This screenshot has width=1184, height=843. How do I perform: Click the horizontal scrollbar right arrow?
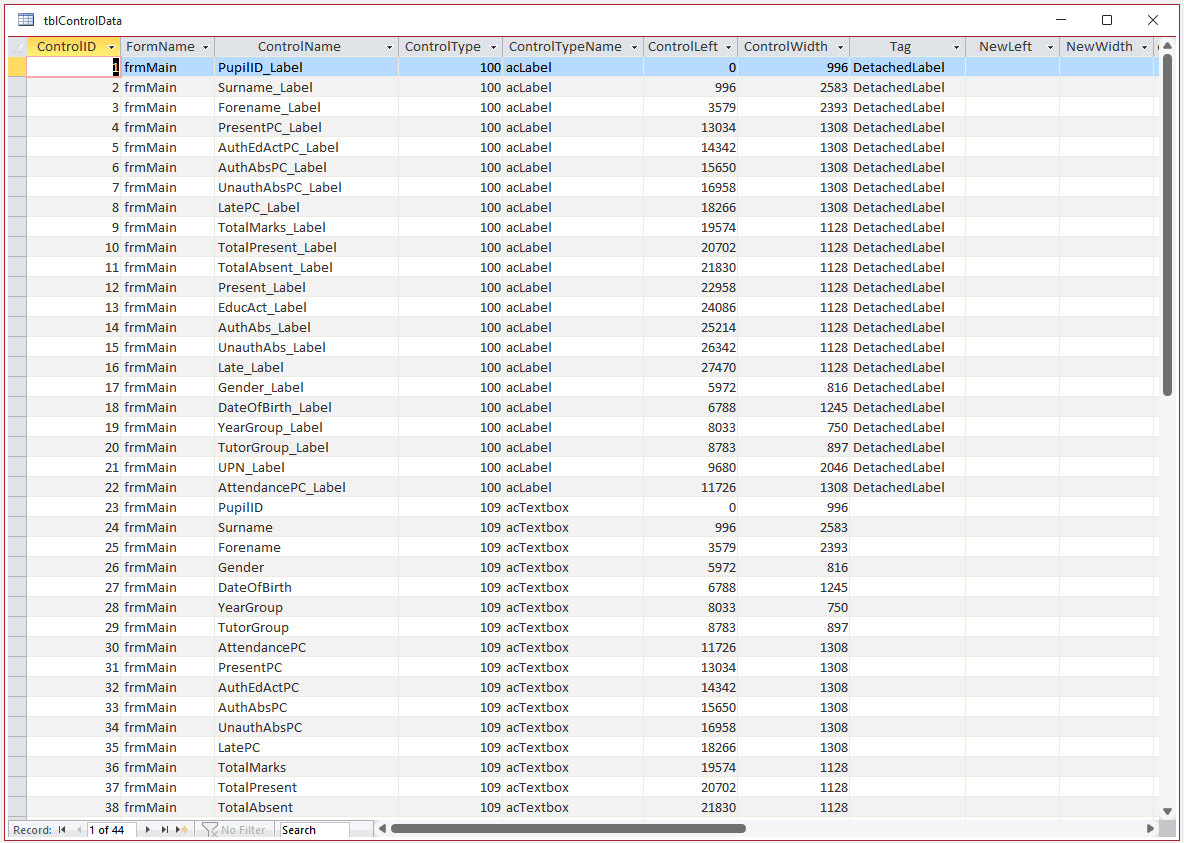tap(1151, 829)
